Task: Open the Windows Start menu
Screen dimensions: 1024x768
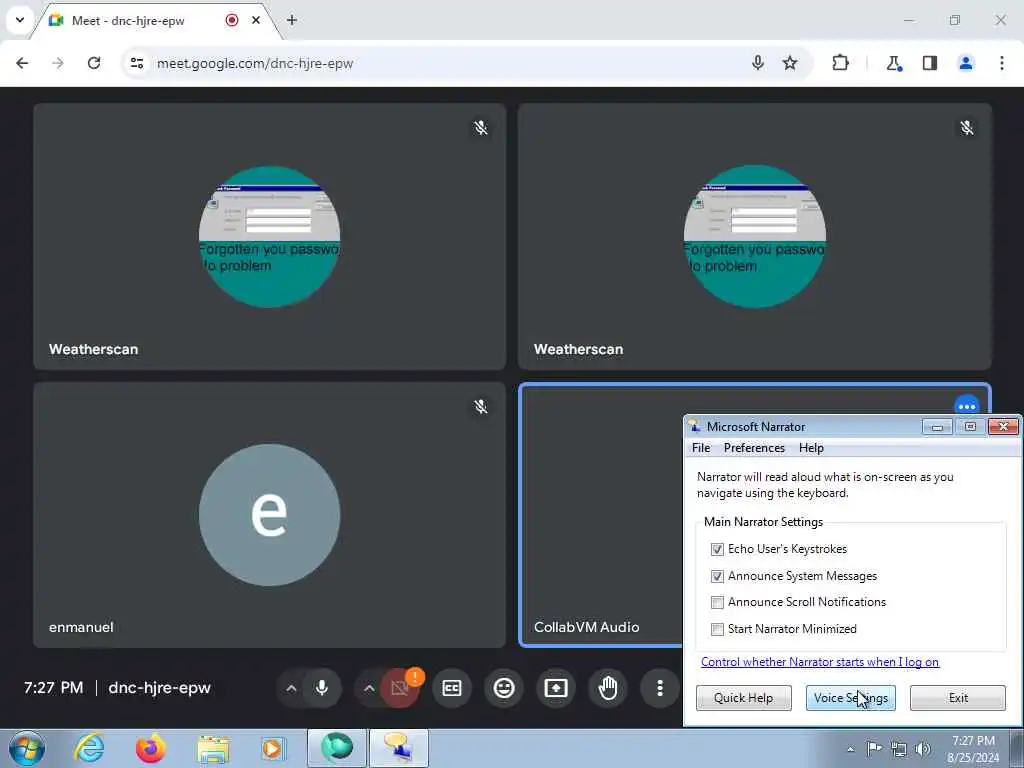Action: [x=27, y=748]
